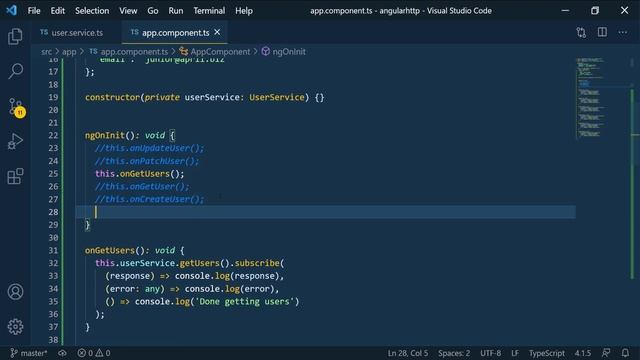The image size is (640, 360).
Task: Click this.onGetUsers() call on line 25
Action: (x=140, y=174)
